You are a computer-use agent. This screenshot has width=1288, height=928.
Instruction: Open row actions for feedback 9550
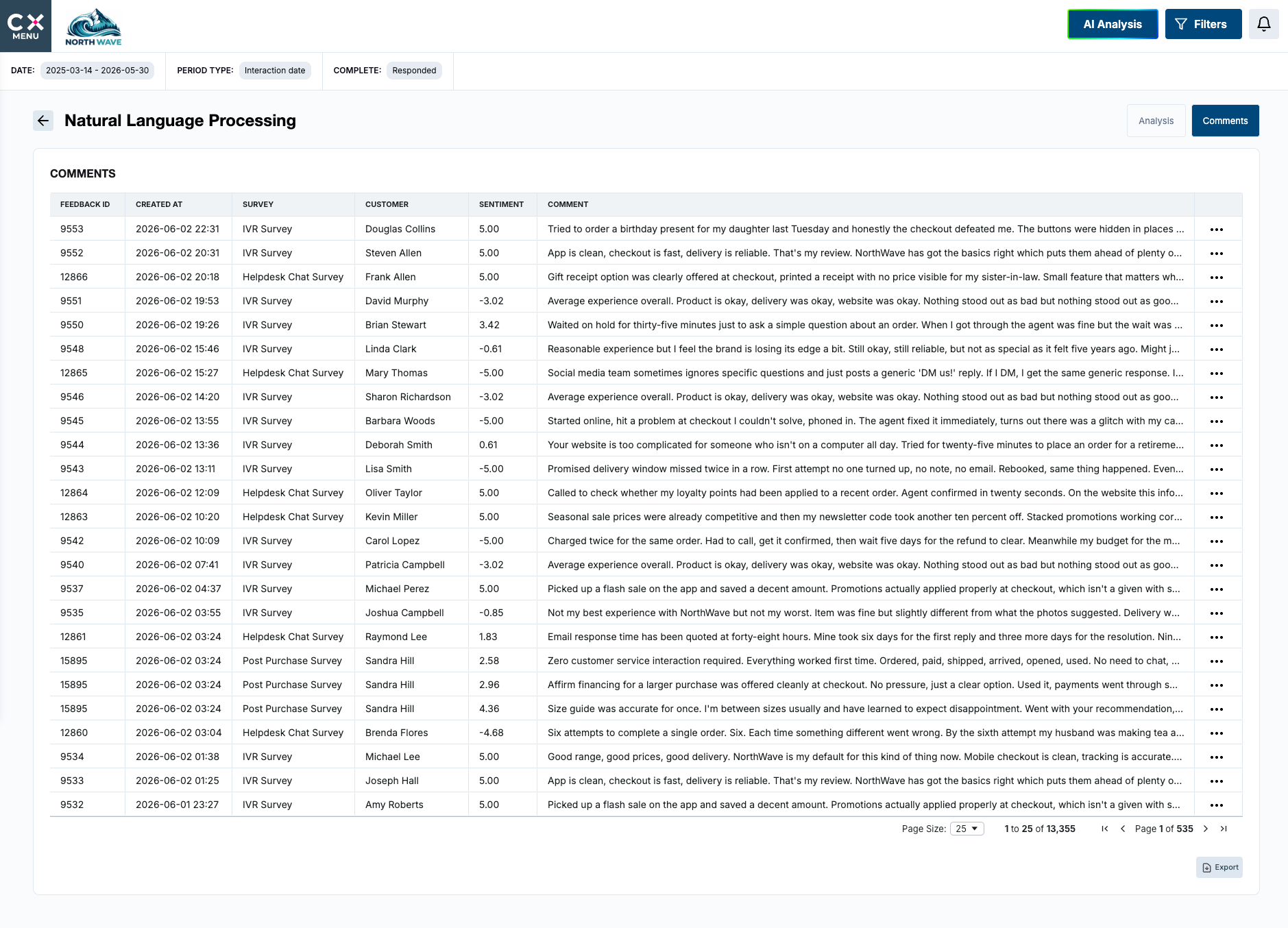coord(1217,326)
